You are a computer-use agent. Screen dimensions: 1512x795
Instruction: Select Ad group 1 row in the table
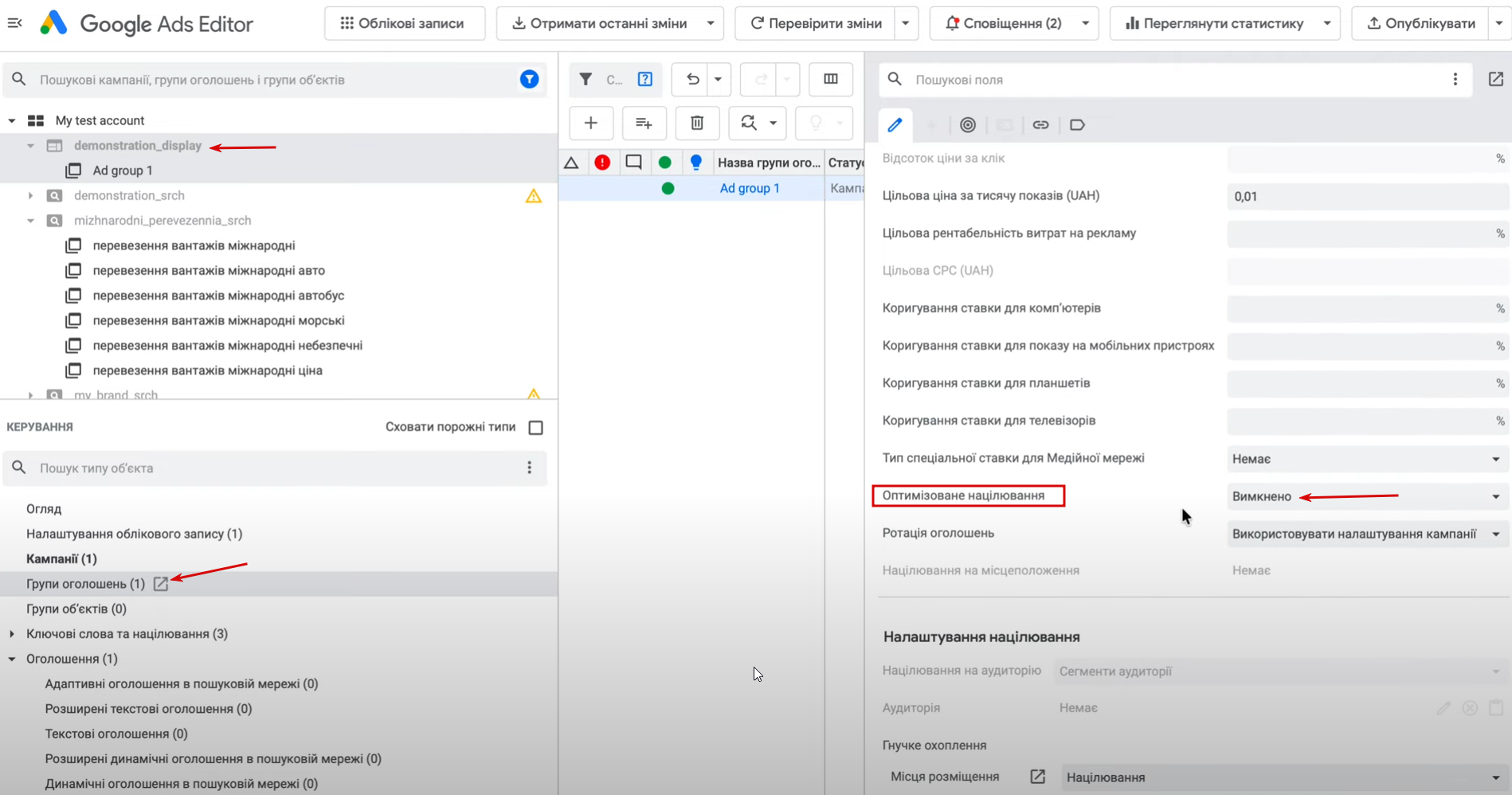pyautogui.click(x=711, y=188)
